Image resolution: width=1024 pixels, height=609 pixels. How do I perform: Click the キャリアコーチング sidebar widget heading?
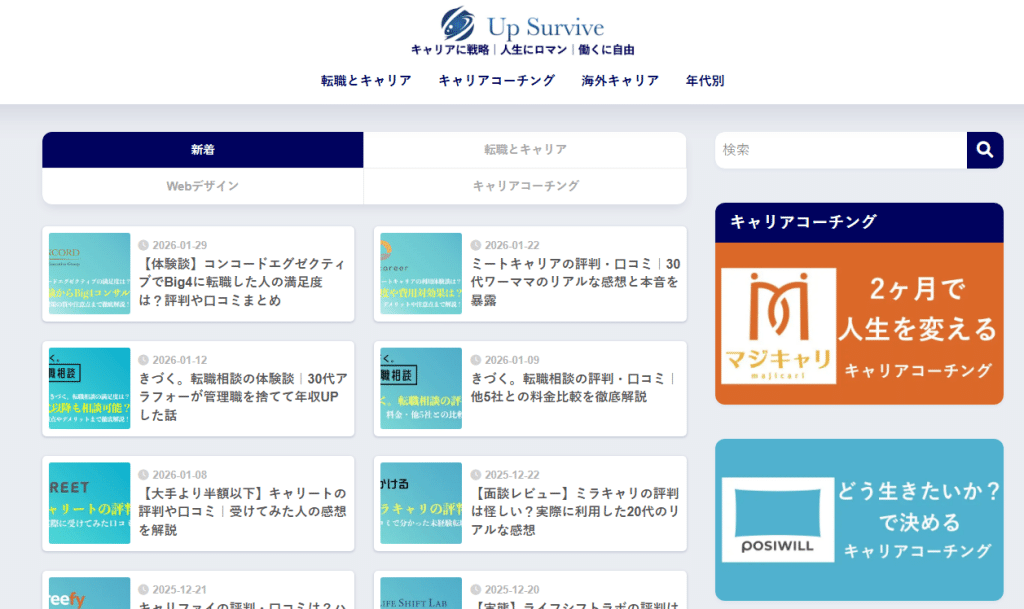click(x=859, y=223)
